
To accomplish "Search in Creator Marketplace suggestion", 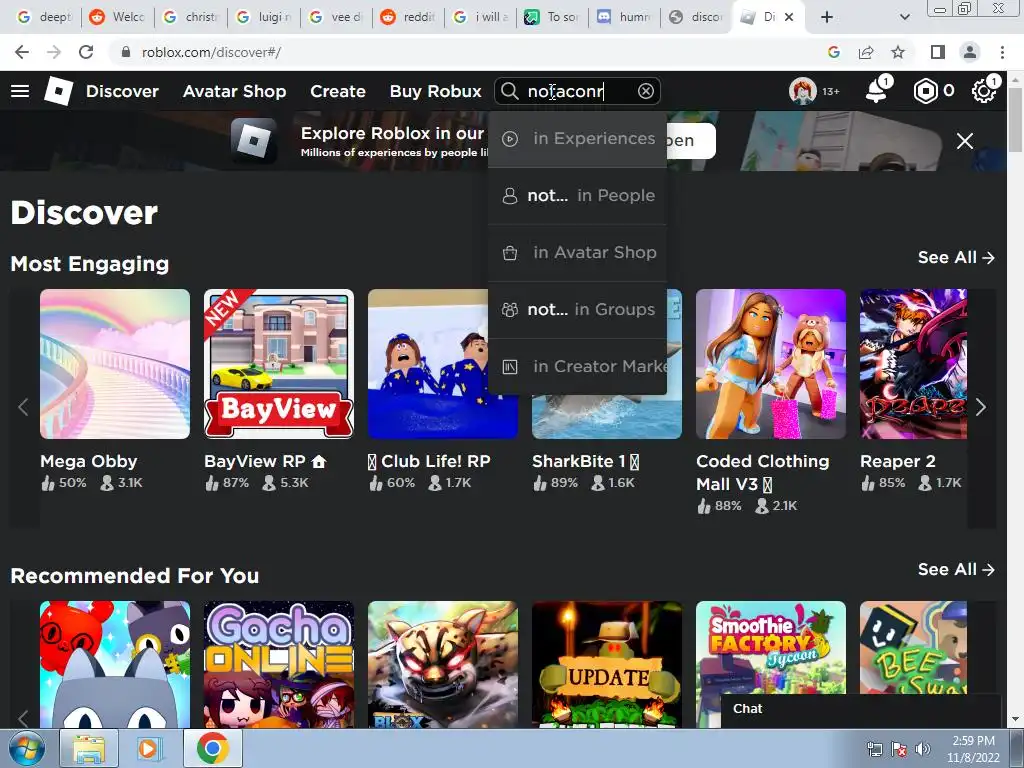I will (x=577, y=366).
